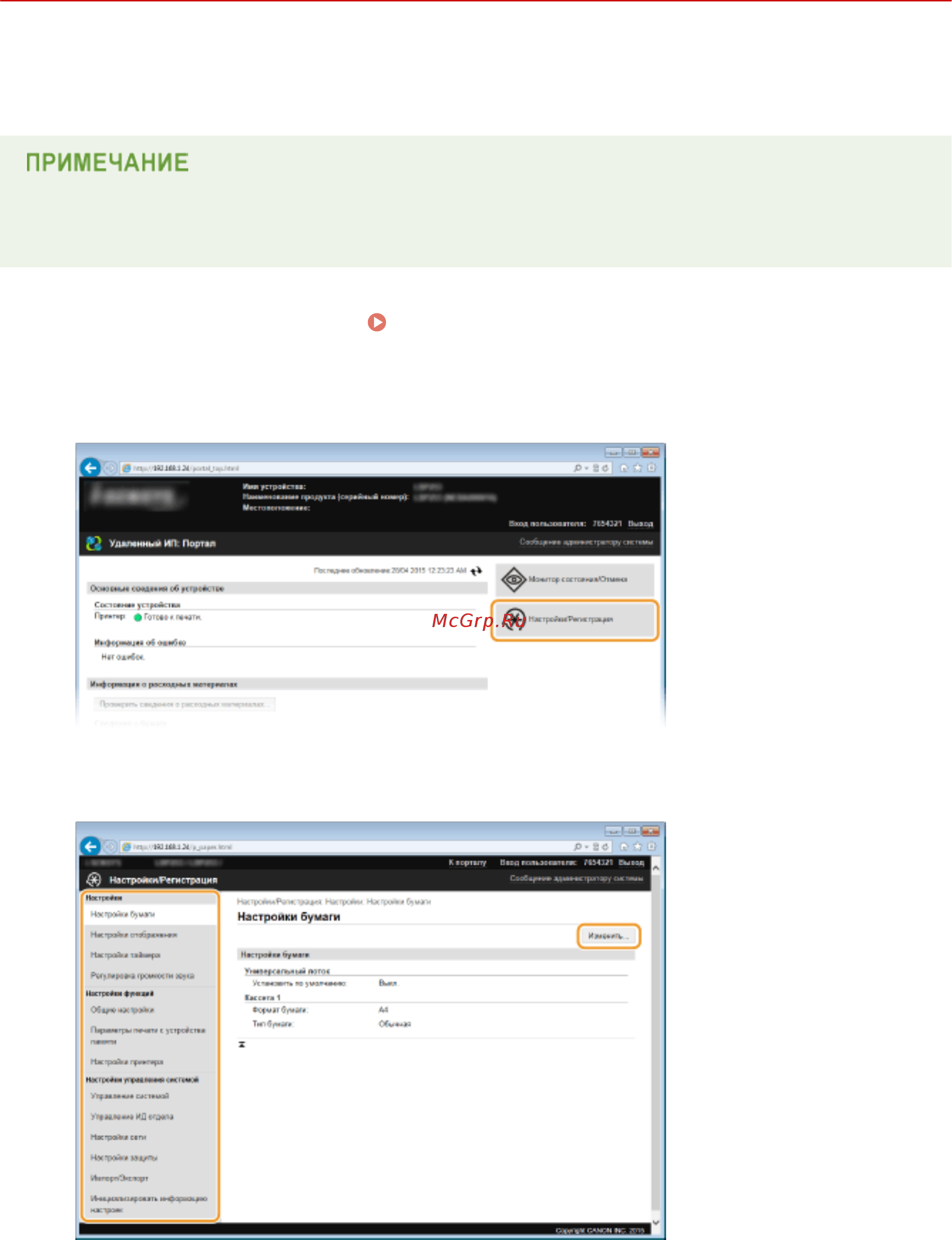Screen dimensions: 952x1240
Task: Open Сообщение администратору системы in the portal window
Action: tap(586, 542)
